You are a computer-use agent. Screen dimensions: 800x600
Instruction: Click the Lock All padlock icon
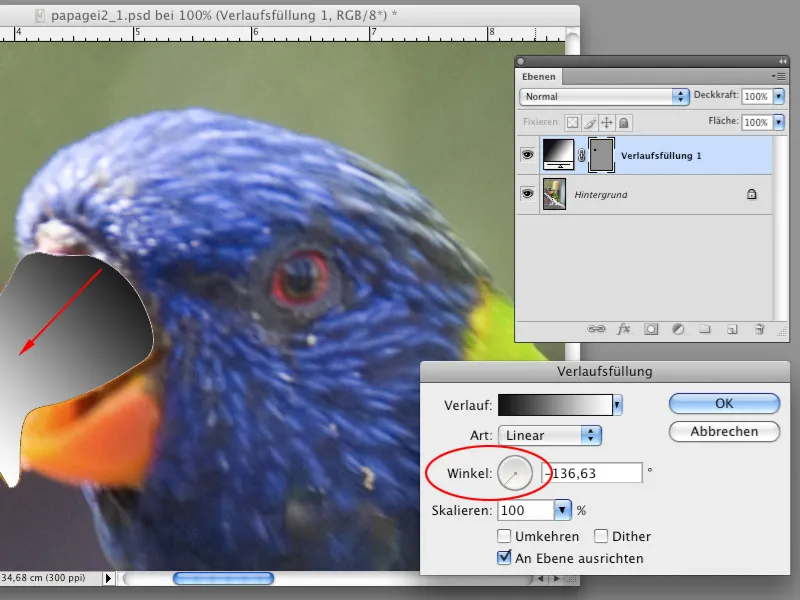point(624,122)
